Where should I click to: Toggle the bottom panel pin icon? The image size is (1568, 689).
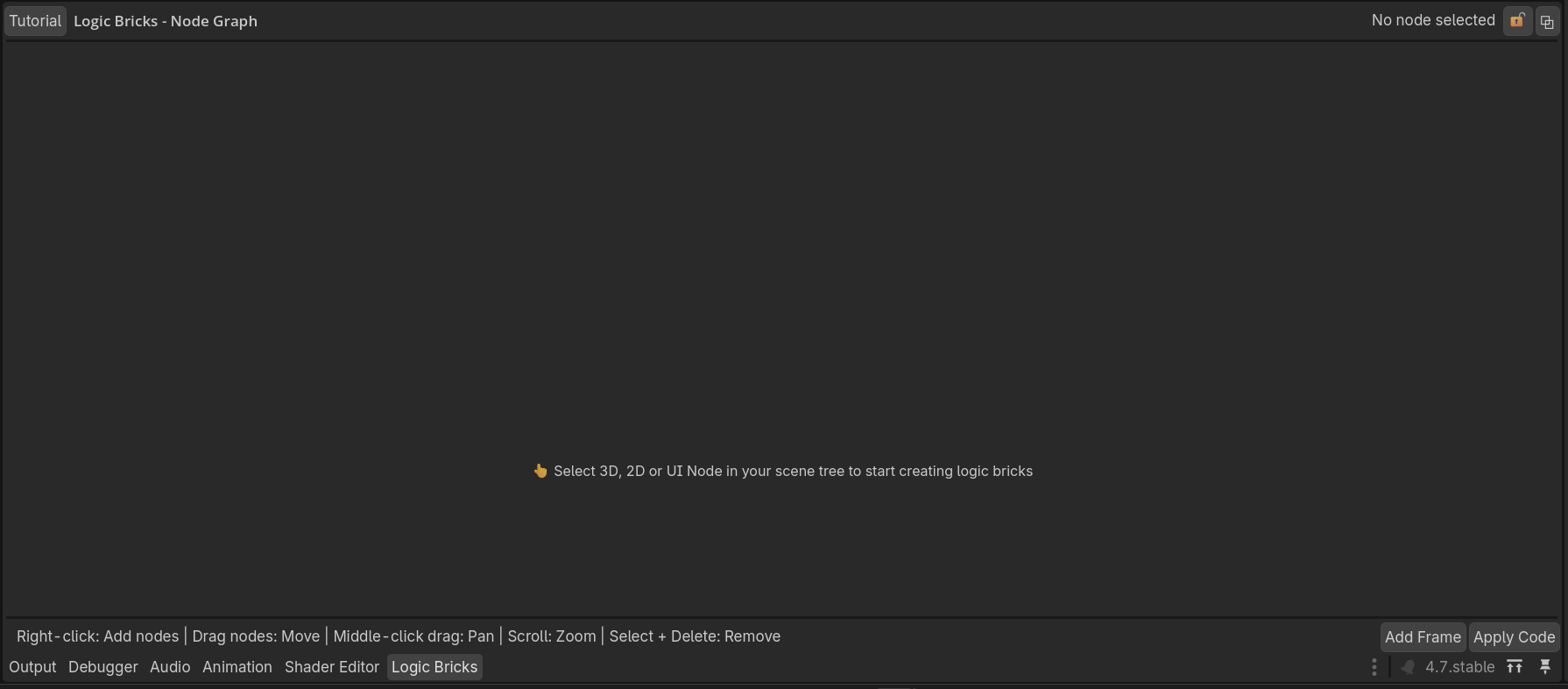(x=1545, y=667)
